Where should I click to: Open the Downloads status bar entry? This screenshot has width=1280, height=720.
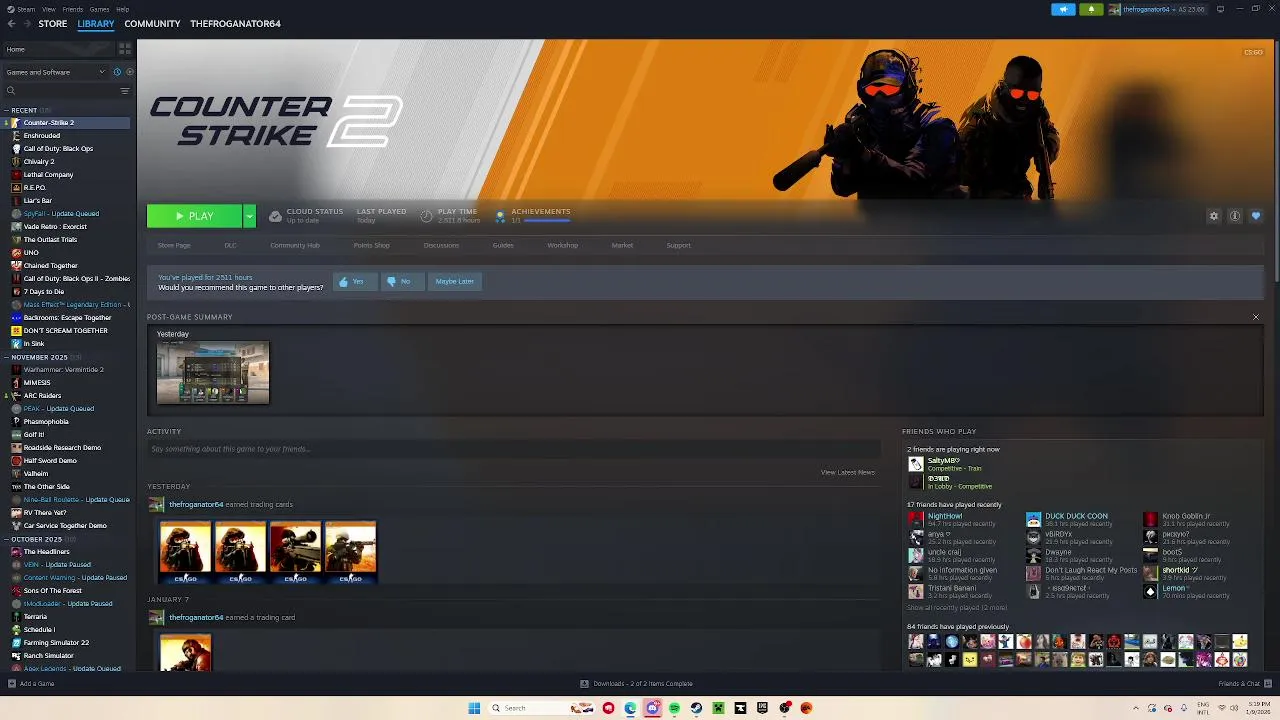click(x=637, y=683)
